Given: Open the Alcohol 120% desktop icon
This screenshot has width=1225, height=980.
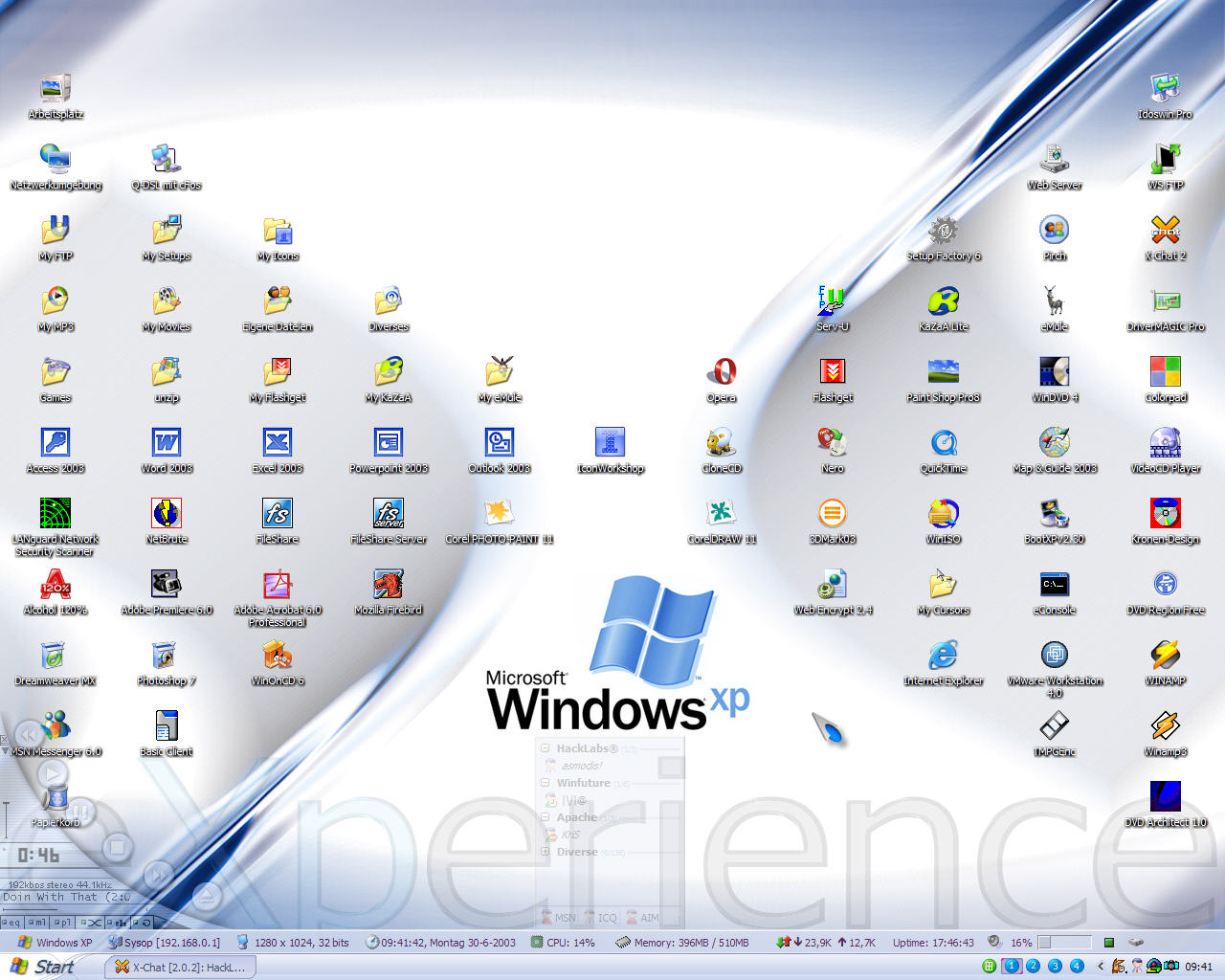Looking at the screenshot, I should click(x=56, y=585).
